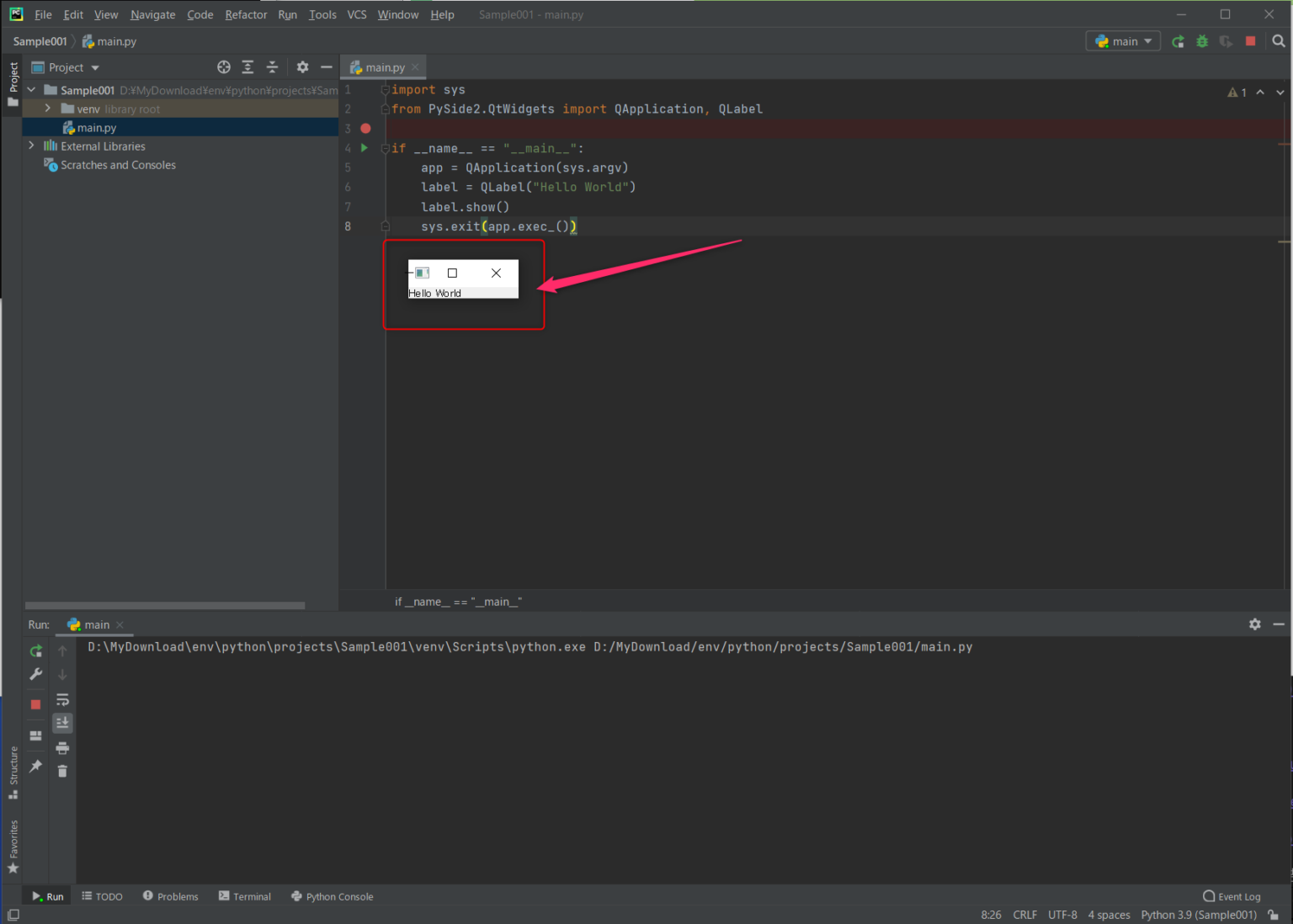Clear console output with trash icon
The height and width of the screenshot is (924, 1293).
pos(62,771)
